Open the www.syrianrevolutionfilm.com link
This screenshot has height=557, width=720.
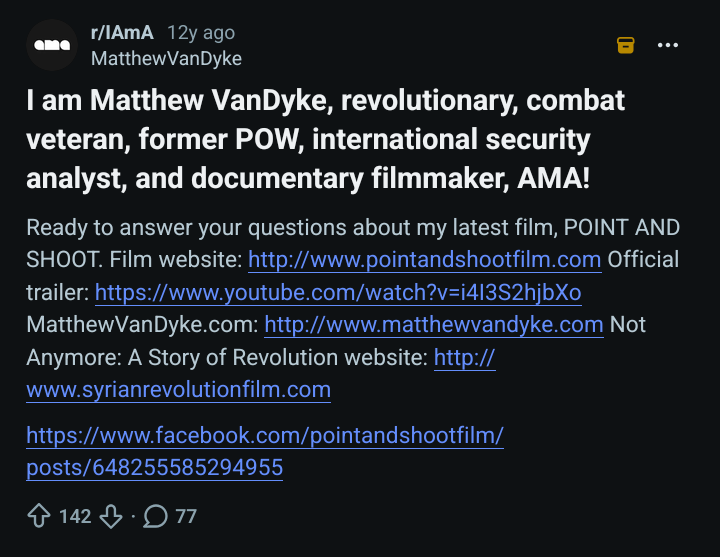pos(178,389)
